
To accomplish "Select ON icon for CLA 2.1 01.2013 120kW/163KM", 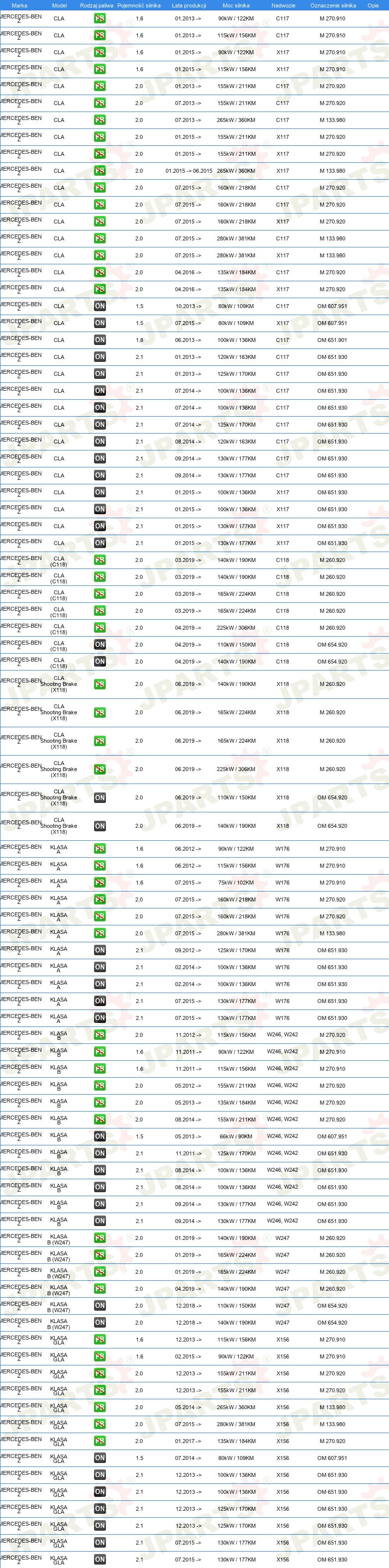I will [x=99, y=357].
